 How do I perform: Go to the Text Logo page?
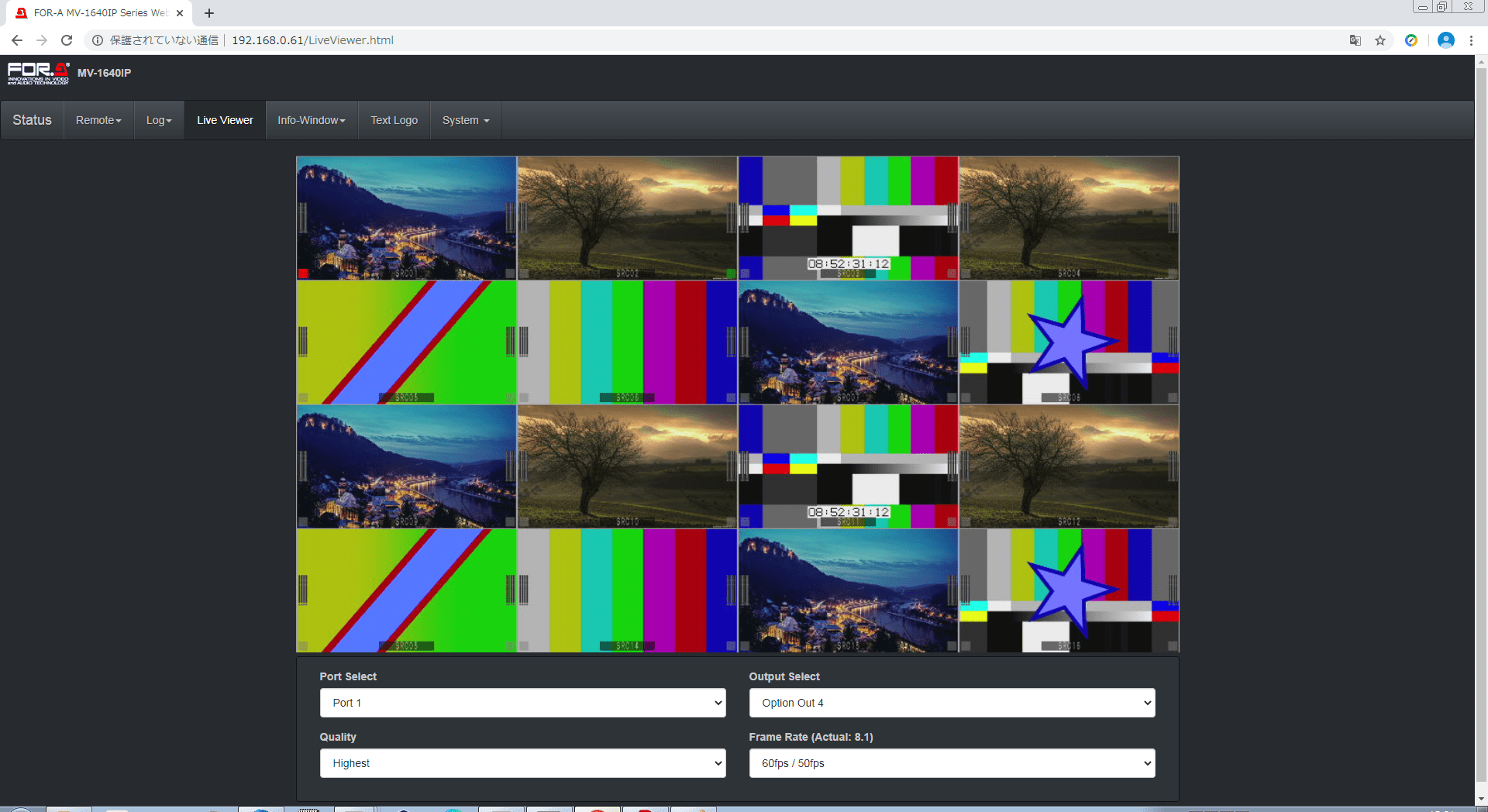(394, 120)
